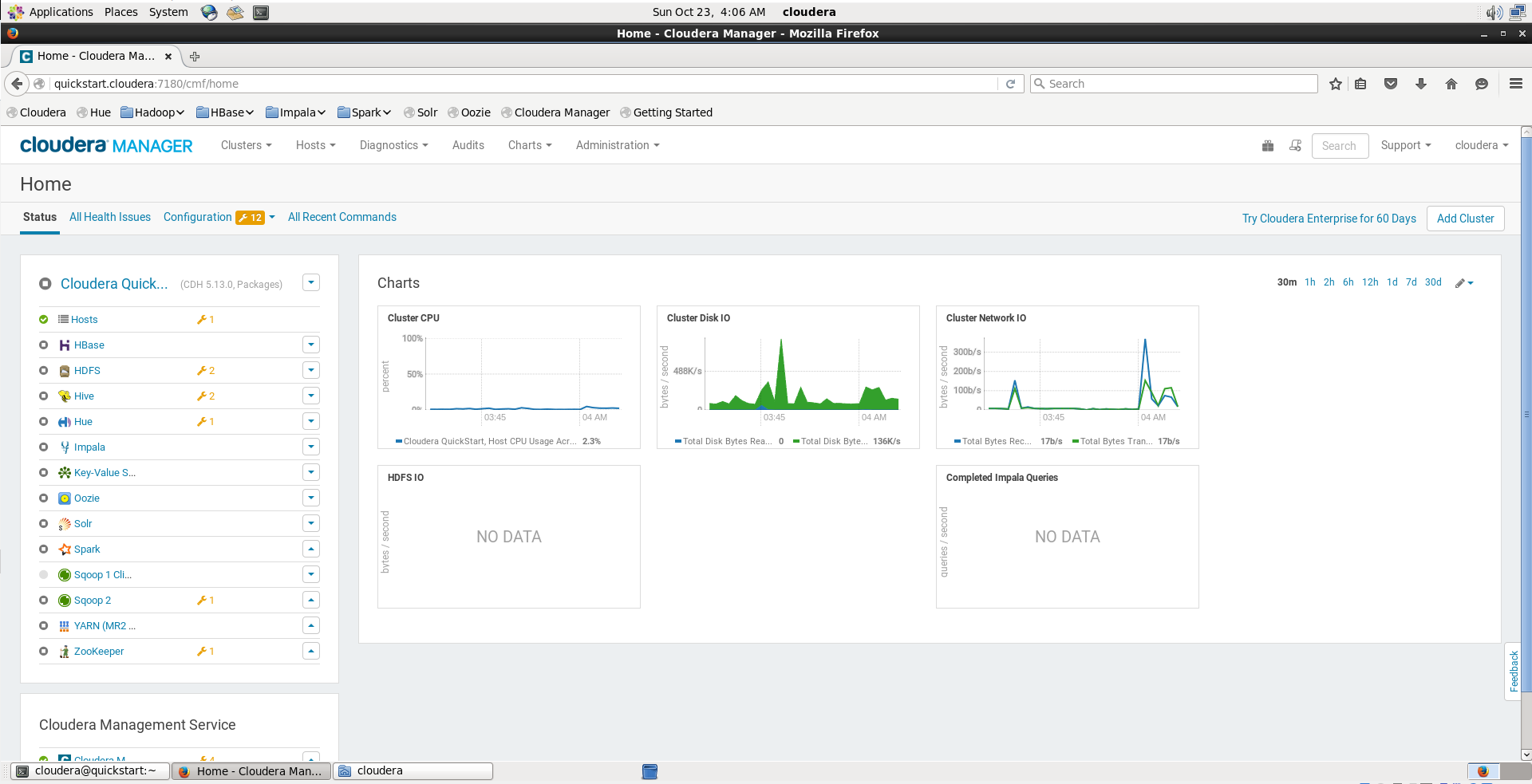Screen dimensions: 1532x784
Task: Click the YARN service icon
Action: (65, 626)
